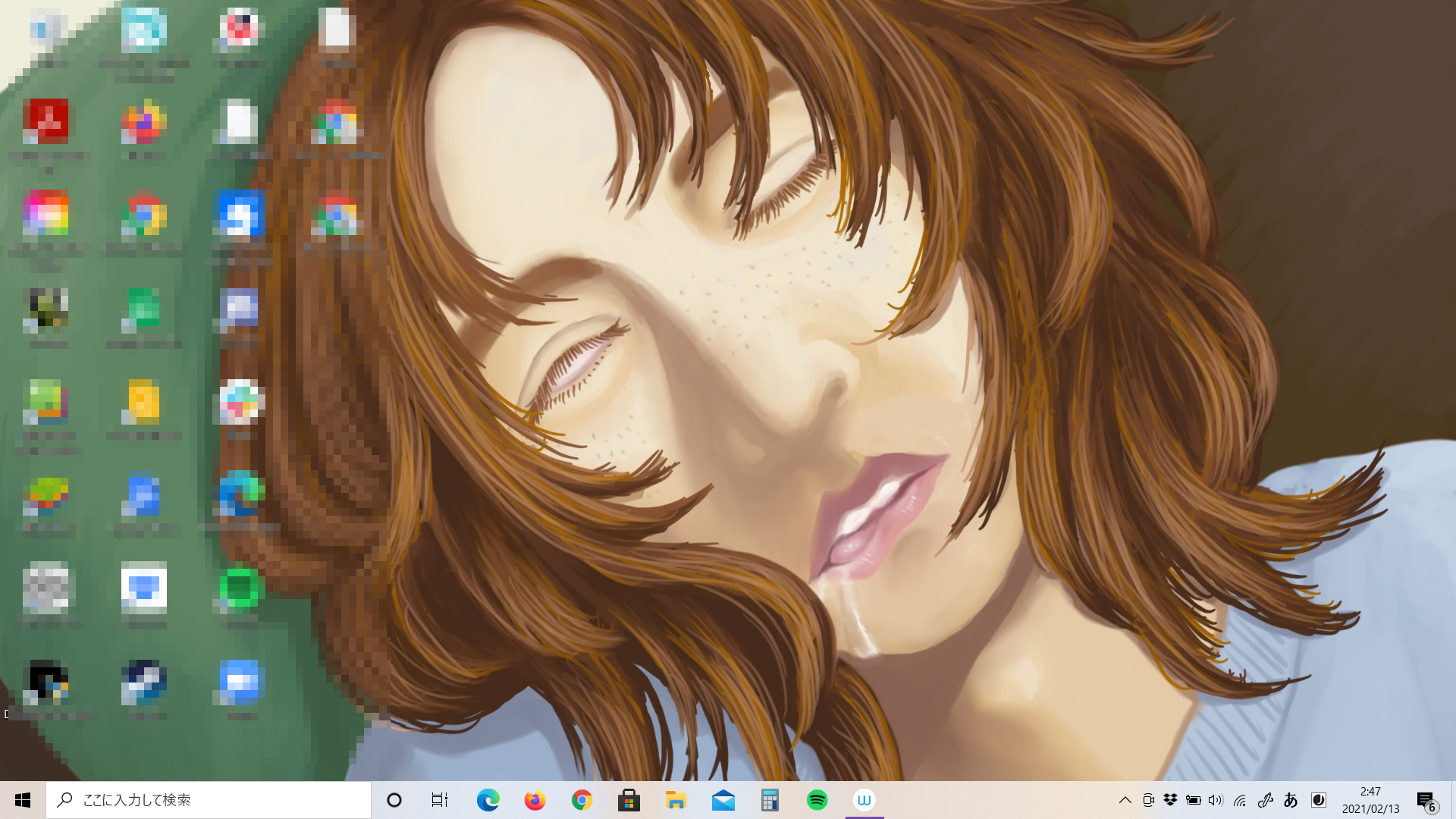Open File Explorer from the taskbar
Screen dimensions: 1456x819
(x=676, y=800)
